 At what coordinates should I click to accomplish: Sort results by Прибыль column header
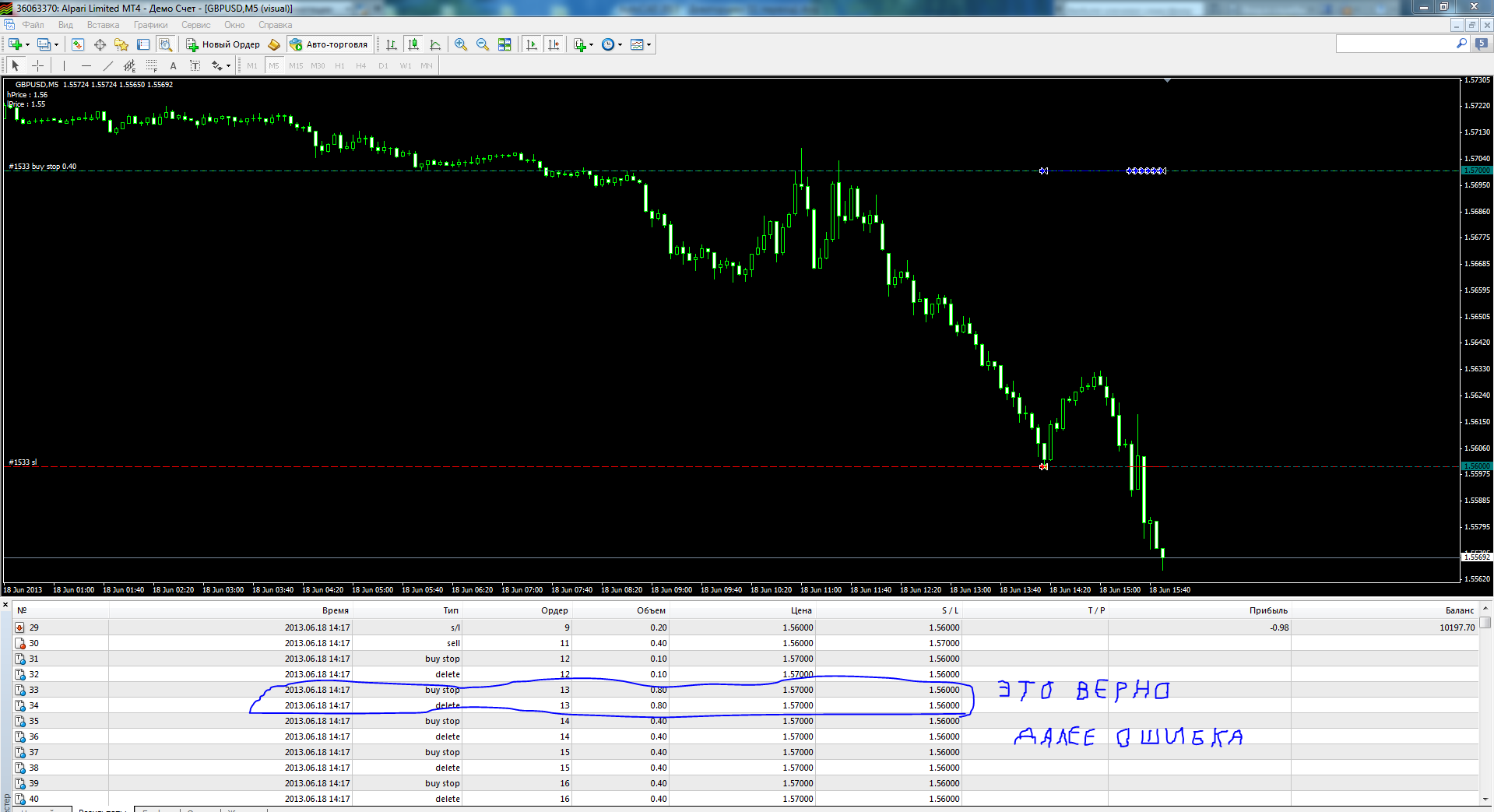[x=1199, y=610]
